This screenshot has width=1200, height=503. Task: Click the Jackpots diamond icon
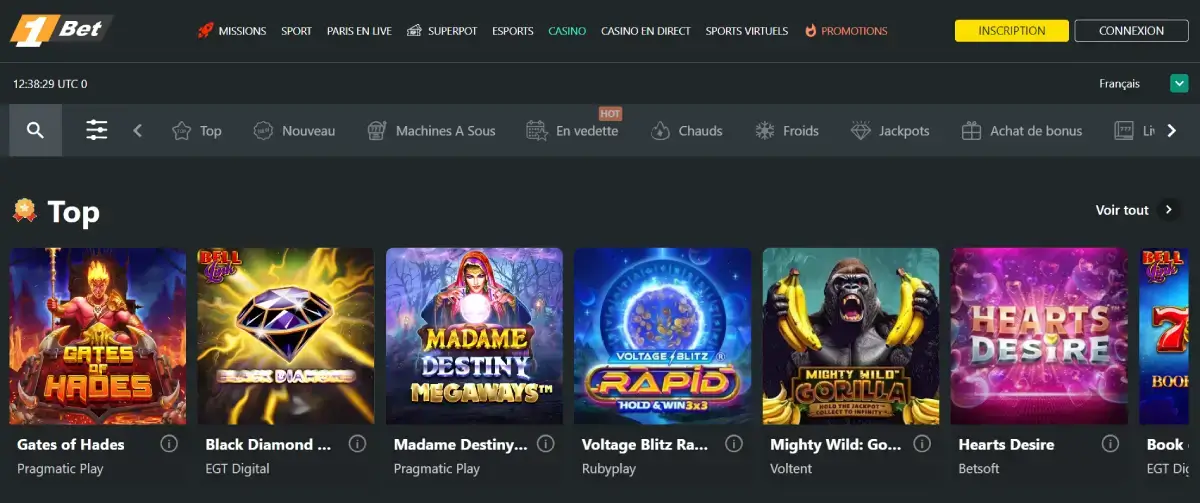[x=861, y=131]
